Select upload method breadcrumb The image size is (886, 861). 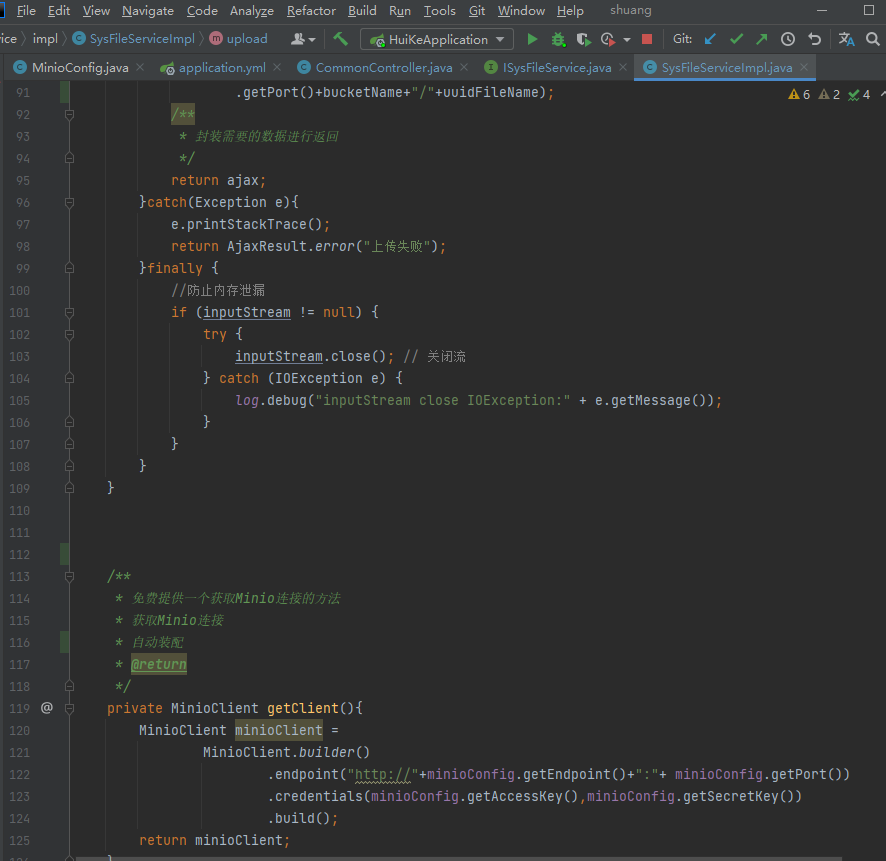pos(238,38)
